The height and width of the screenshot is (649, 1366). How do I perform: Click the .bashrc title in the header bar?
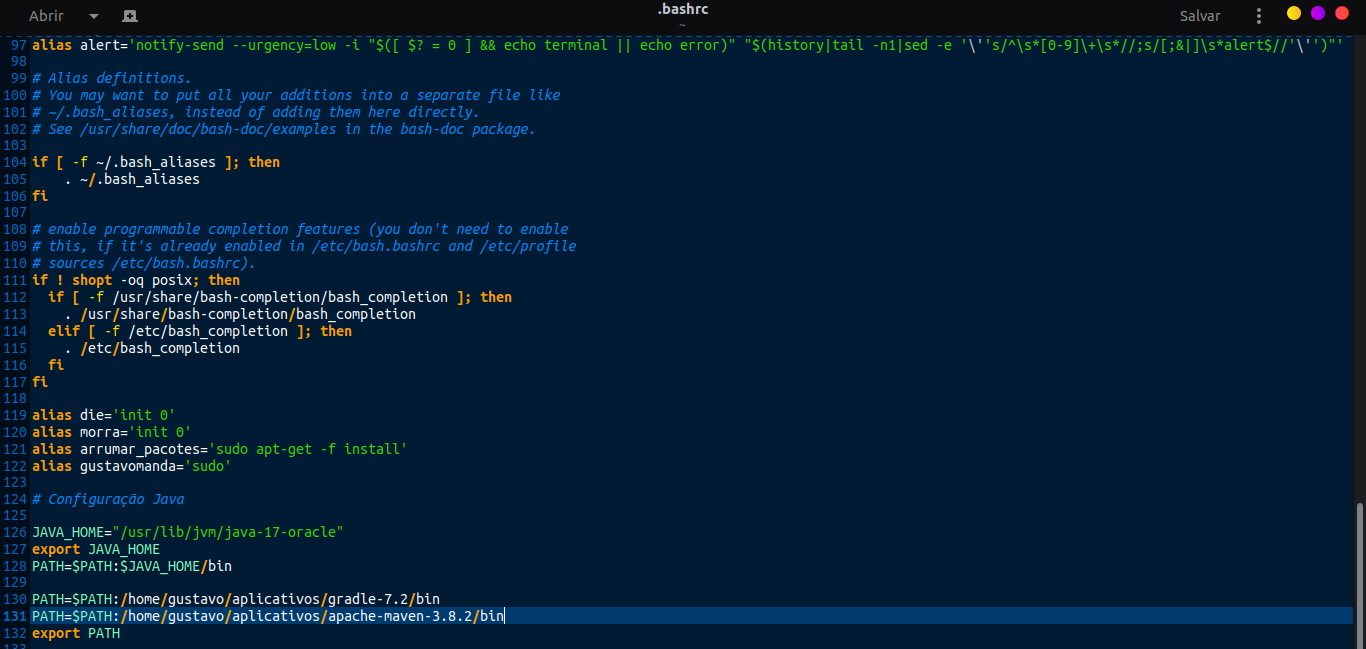(x=683, y=9)
